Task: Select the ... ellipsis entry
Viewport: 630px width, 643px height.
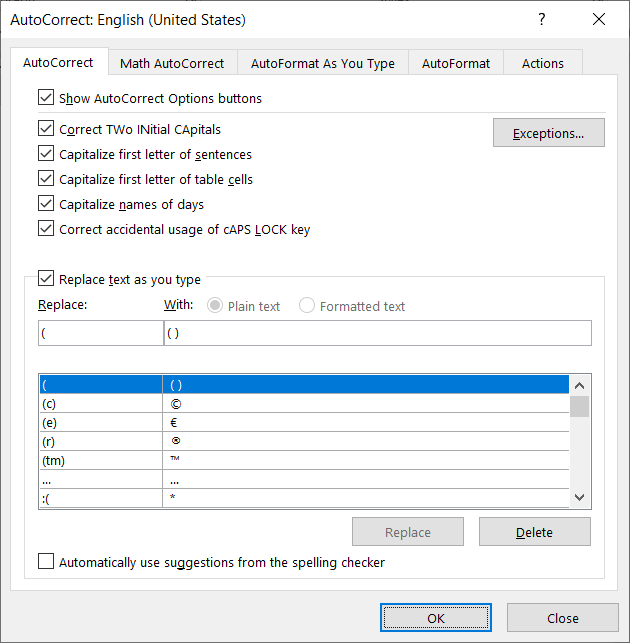Action: tap(304, 479)
